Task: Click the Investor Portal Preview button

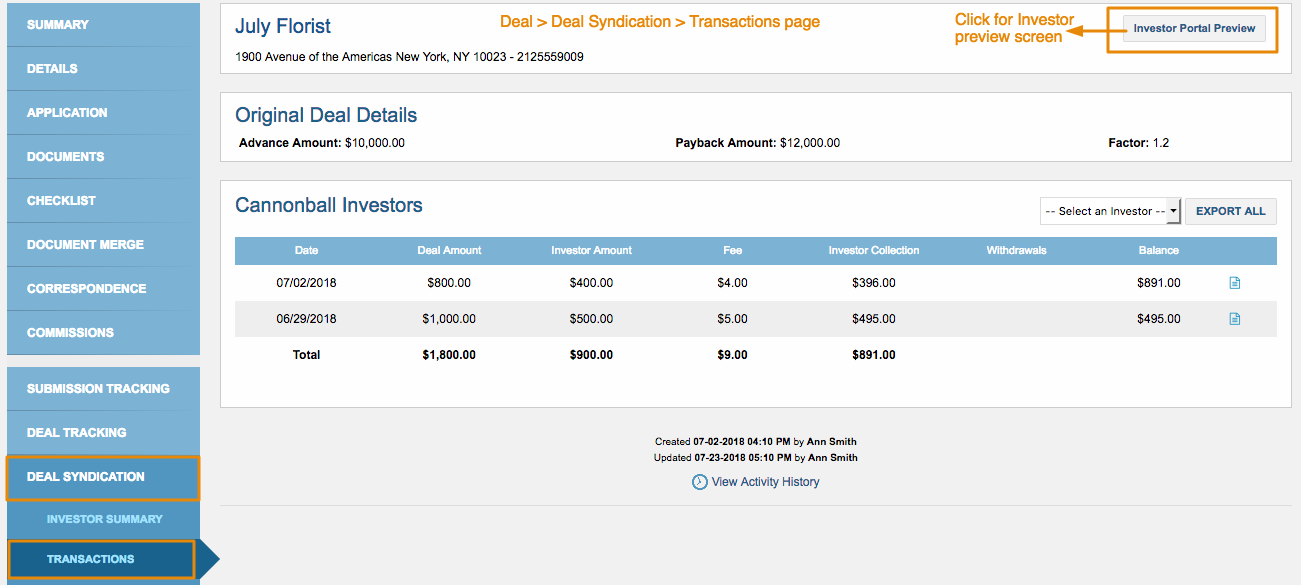Action: (x=1194, y=28)
